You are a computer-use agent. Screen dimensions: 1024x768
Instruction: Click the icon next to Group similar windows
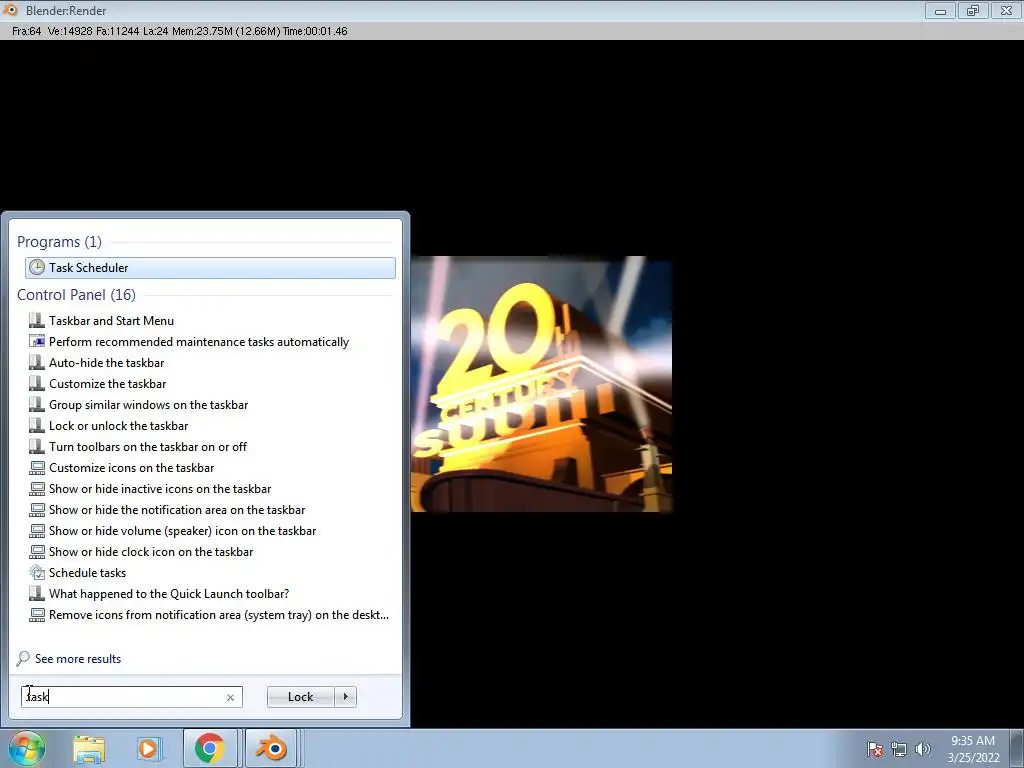point(37,404)
